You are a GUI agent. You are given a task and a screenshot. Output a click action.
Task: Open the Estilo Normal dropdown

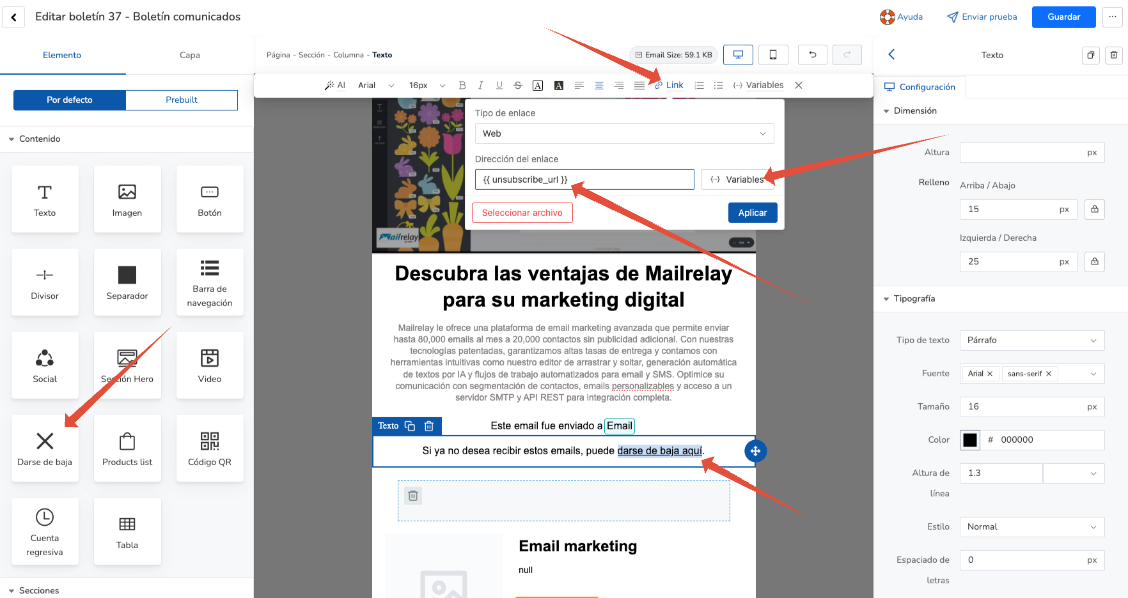1032,527
